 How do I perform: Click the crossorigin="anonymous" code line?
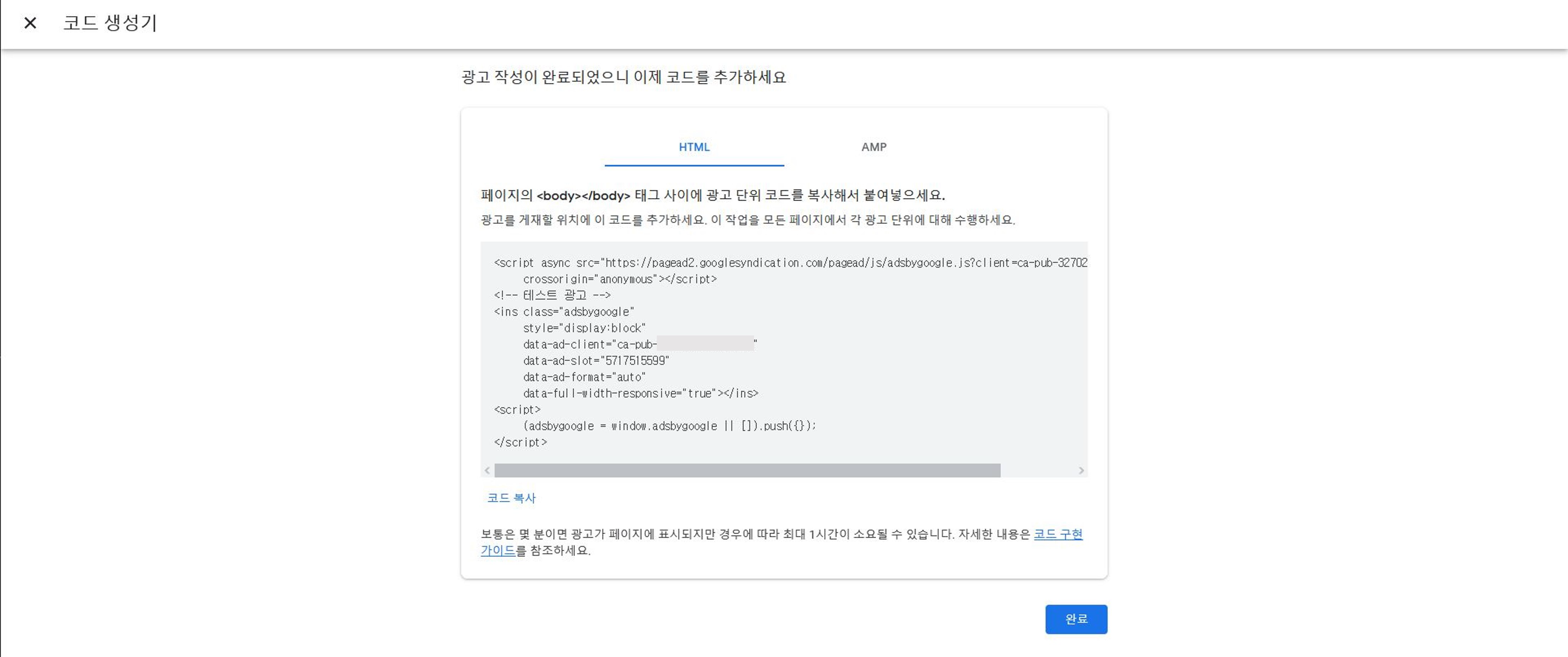point(620,279)
